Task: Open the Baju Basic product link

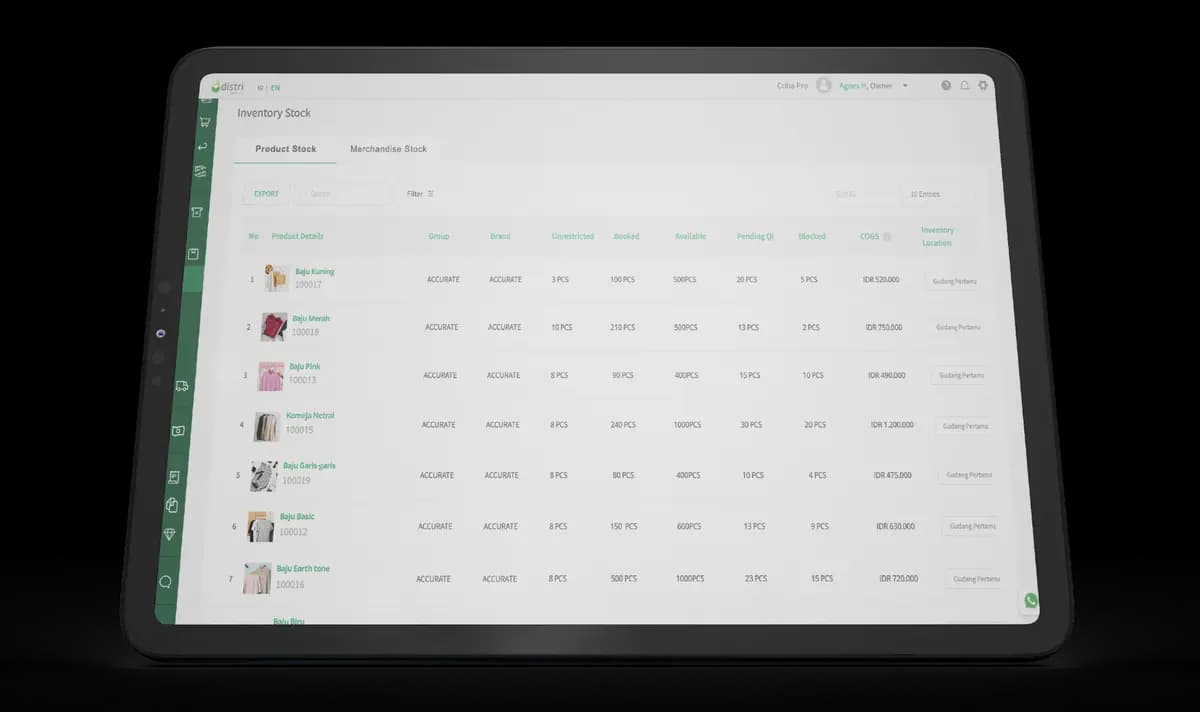Action: [297, 517]
